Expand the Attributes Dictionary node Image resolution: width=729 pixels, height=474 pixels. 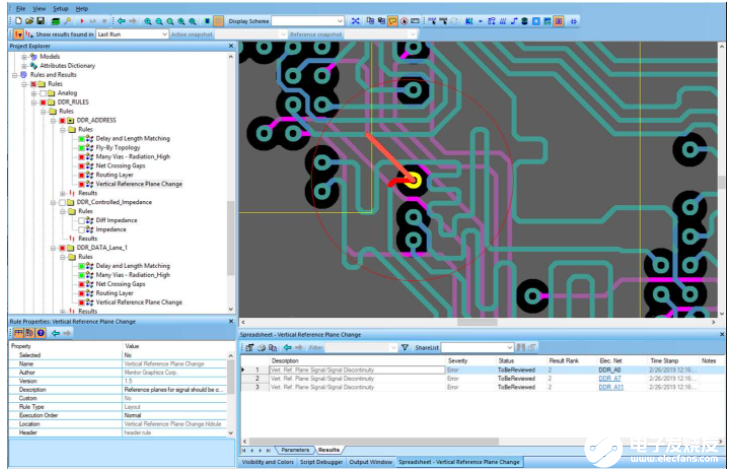(24, 66)
